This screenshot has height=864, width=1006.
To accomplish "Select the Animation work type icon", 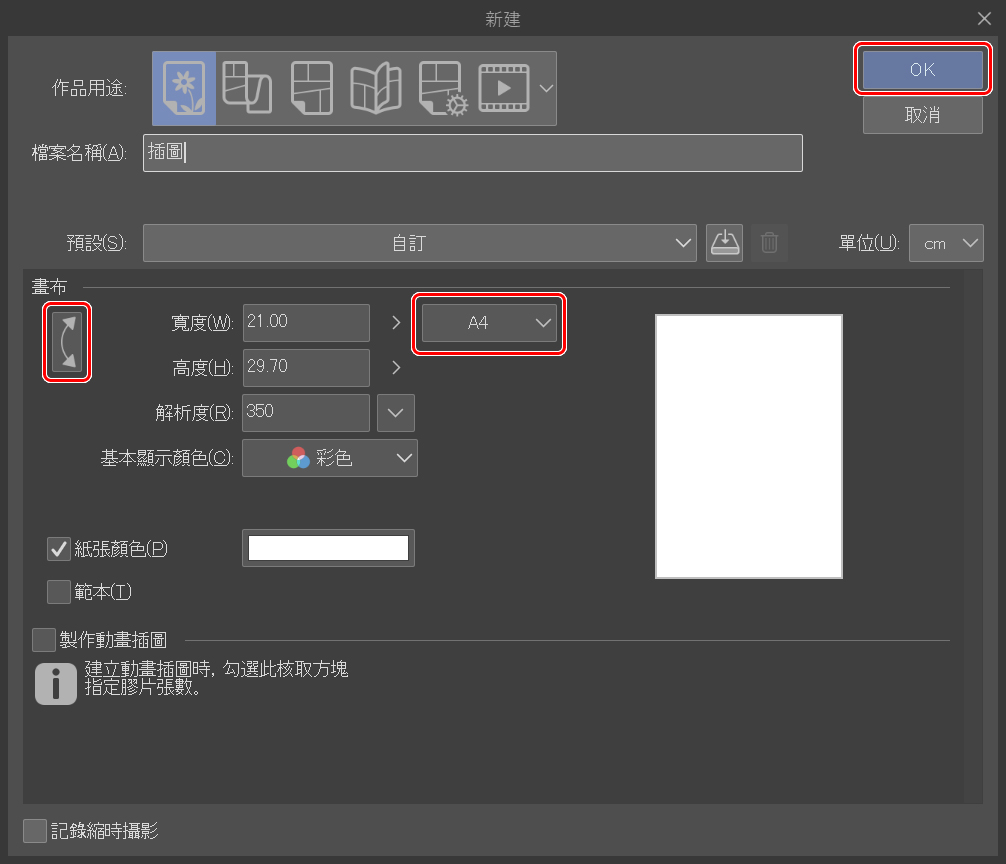I will (504, 88).
